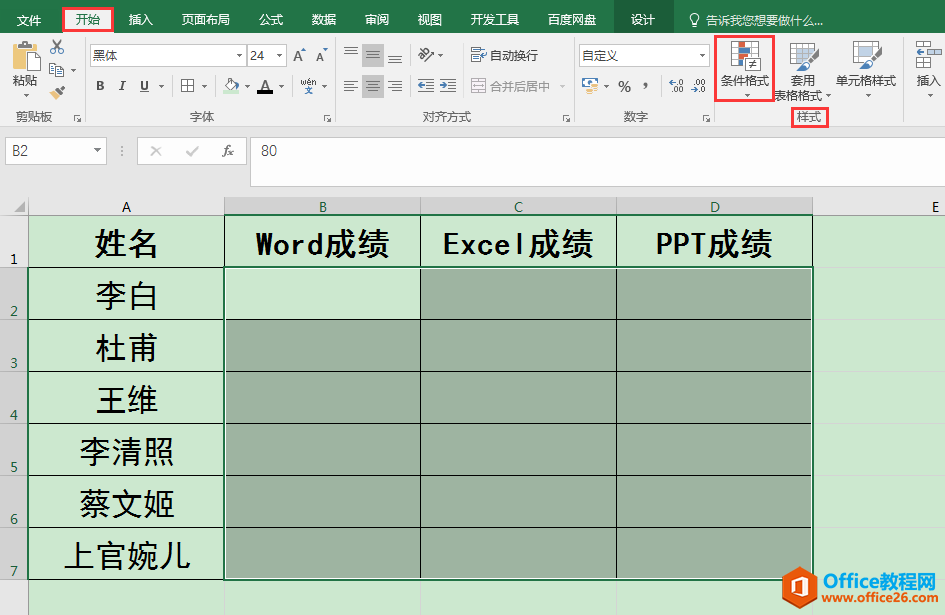Click the Cut scissors icon
The width and height of the screenshot is (945, 615).
coord(57,46)
